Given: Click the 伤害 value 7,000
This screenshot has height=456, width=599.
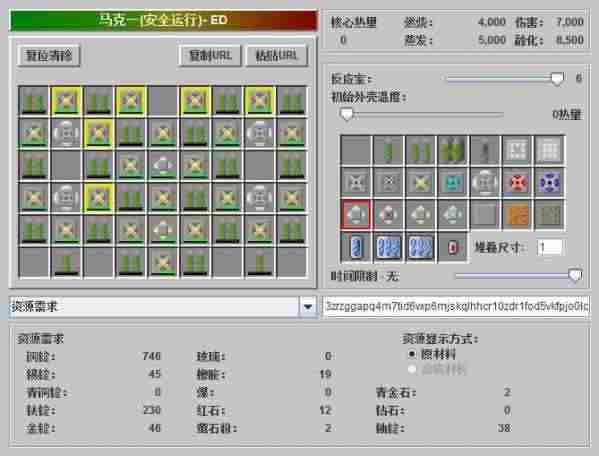Looking at the screenshot, I should coord(570,22).
